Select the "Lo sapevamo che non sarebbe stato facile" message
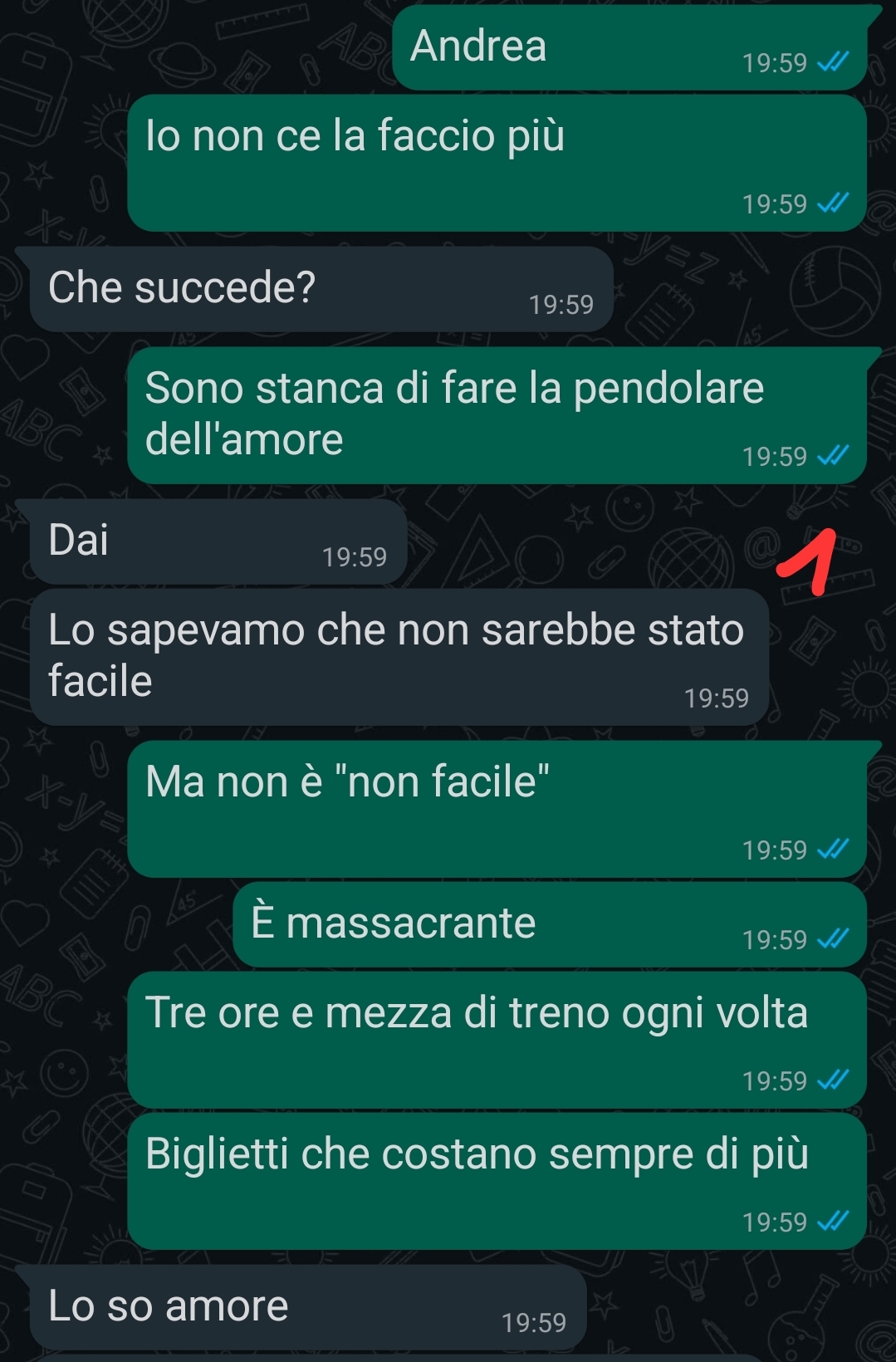 [x=399, y=657]
